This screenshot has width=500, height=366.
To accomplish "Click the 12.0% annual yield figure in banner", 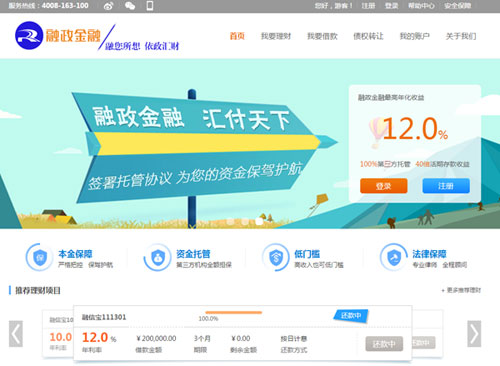I will coord(415,129).
